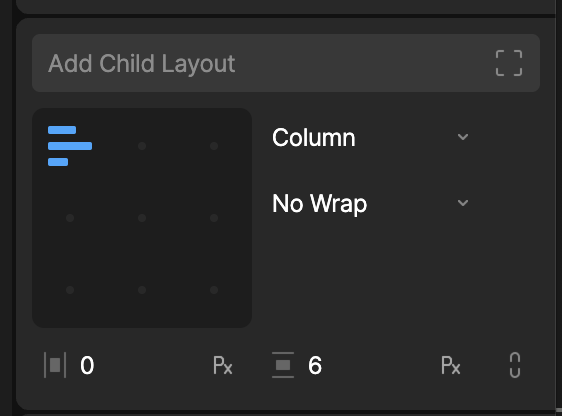Set alignment to middle left dot
Image resolution: width=562 pixels, height=416 pixels.
click(70, 218)
